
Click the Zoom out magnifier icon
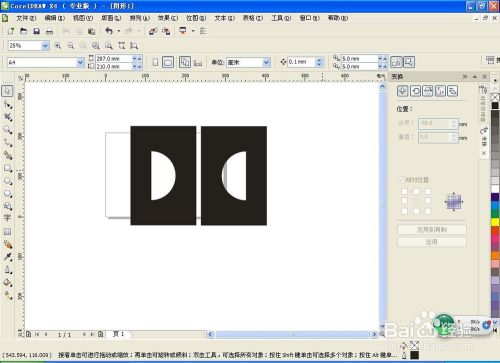click(71, 46)
